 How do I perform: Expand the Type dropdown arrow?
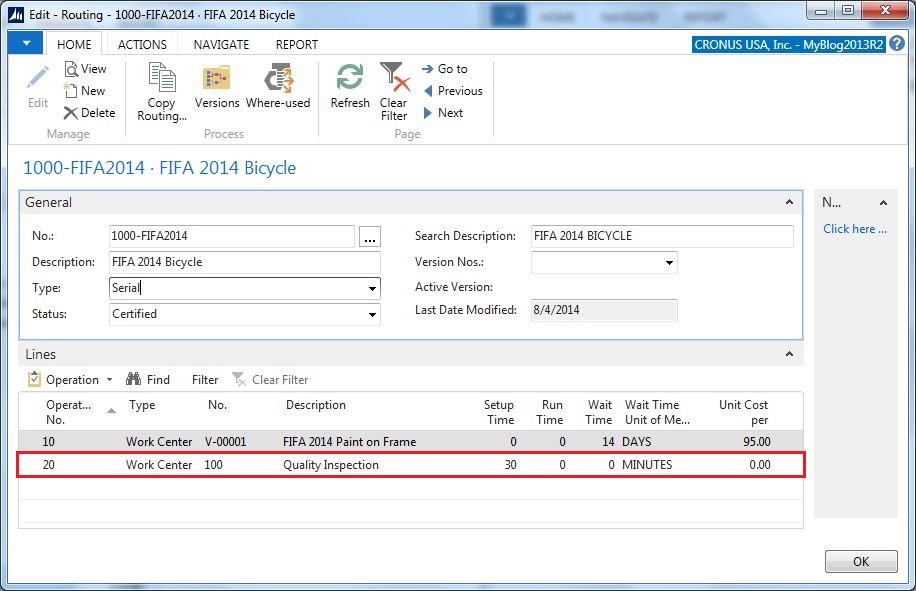[x=372, y=288]
